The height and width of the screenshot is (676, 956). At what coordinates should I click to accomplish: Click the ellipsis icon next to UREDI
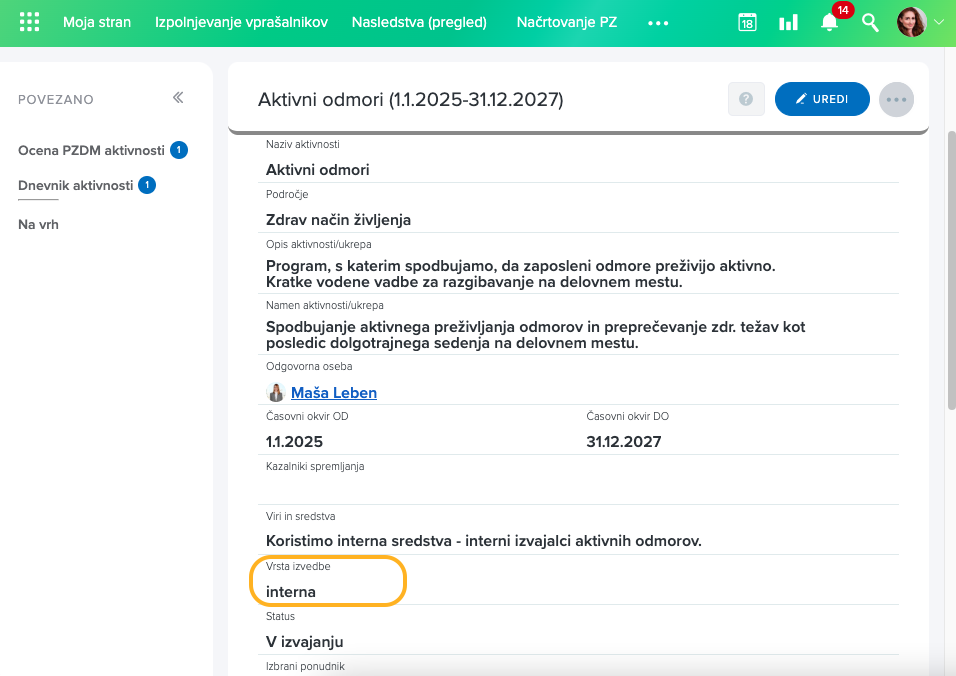(896, 99)
